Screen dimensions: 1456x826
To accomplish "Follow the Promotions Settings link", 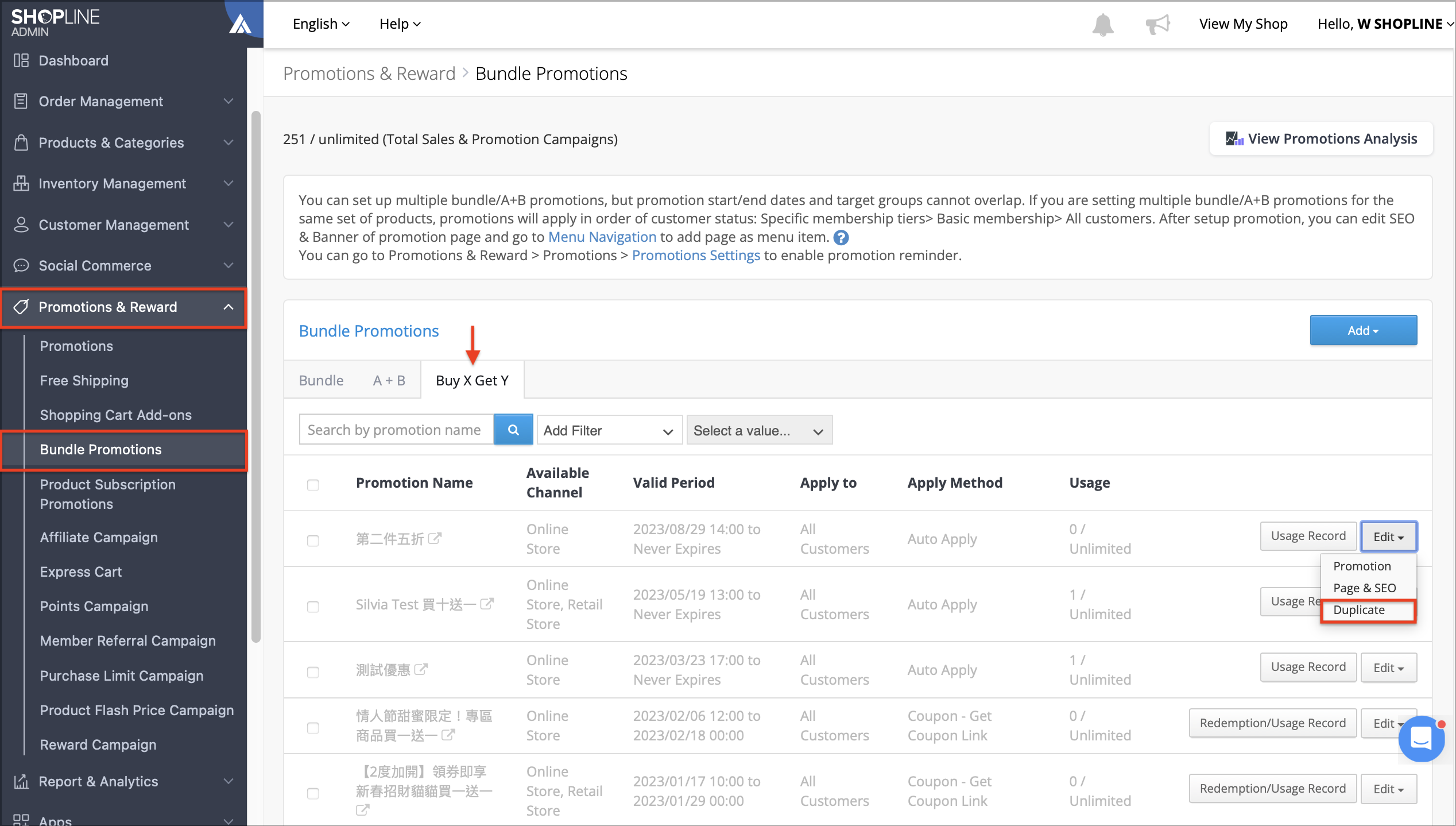I will [x=696, y=255].
